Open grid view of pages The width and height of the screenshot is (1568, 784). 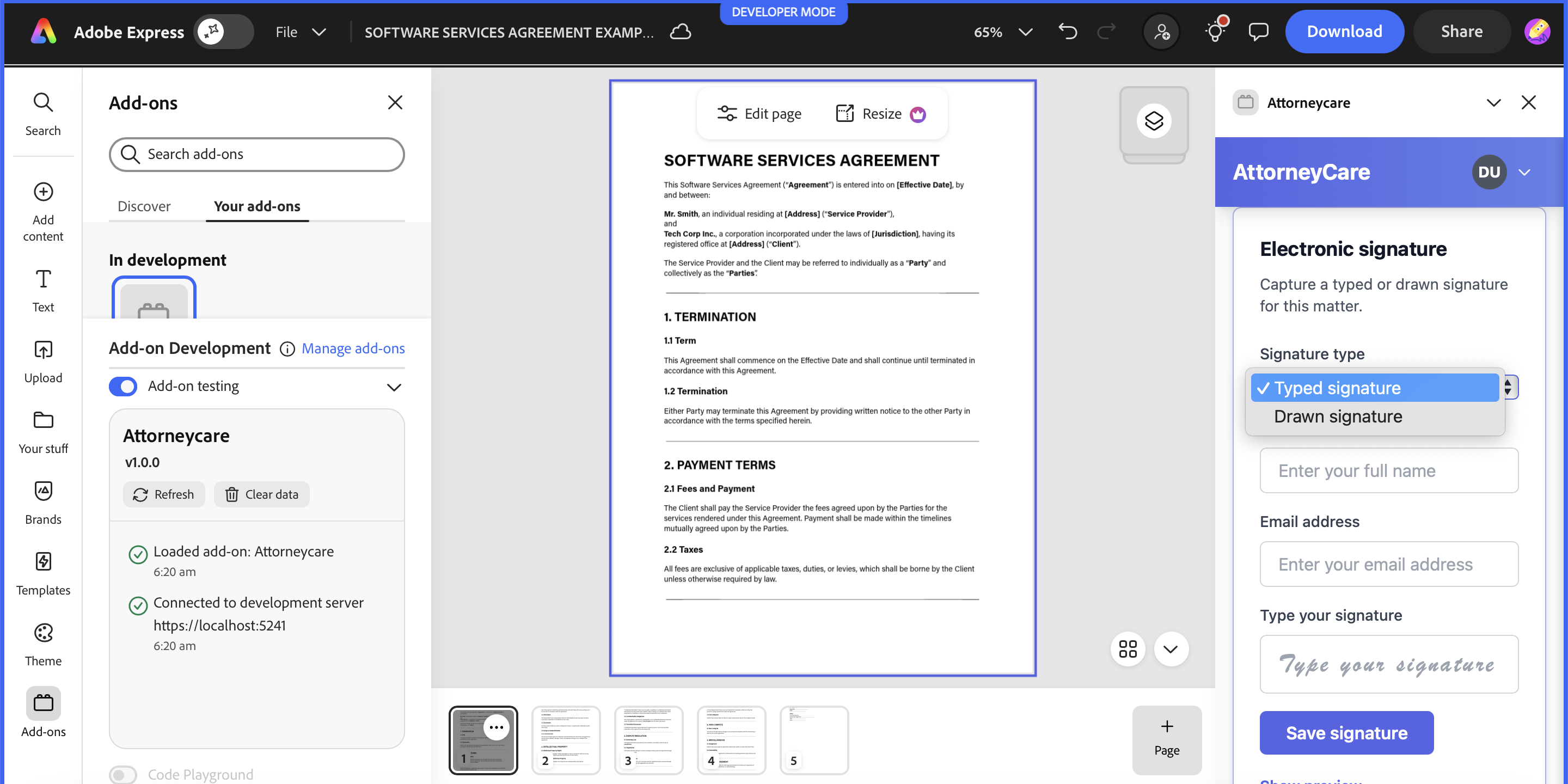point(1128,649)
